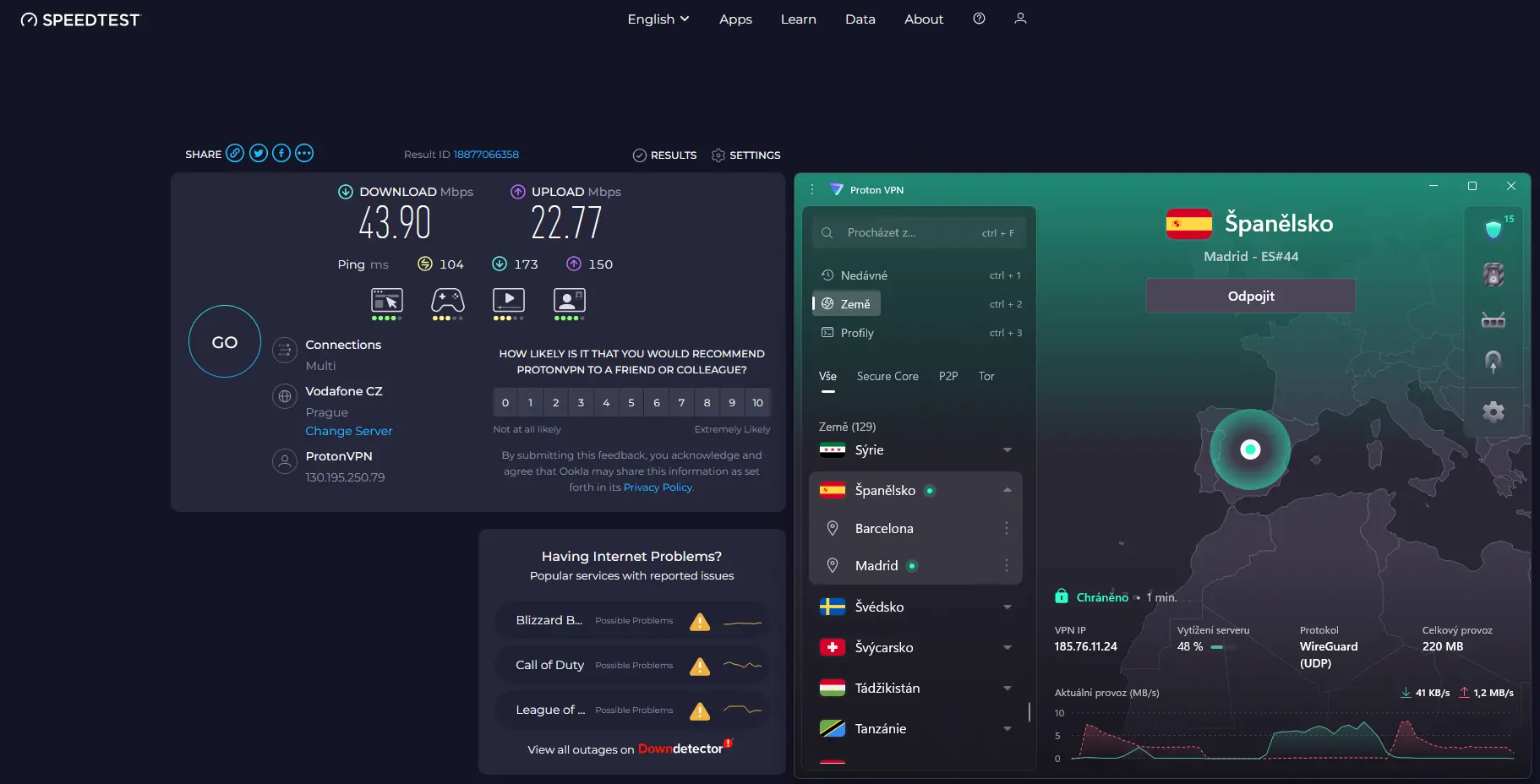Image resolution: width=1540 pixels, height=784 pixels.
Task: Share the Speedtest result on Twitter
Action: 258,153
